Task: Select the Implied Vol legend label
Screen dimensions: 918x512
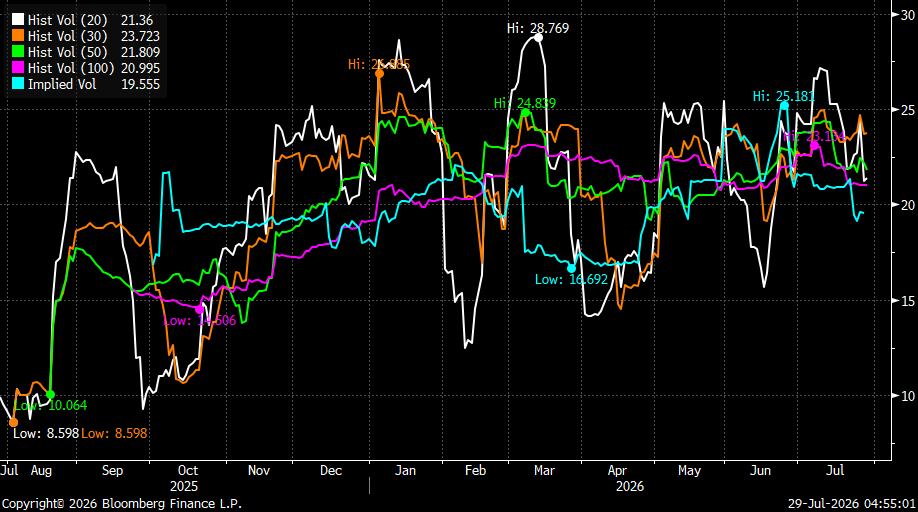Action: coord(61,84)
